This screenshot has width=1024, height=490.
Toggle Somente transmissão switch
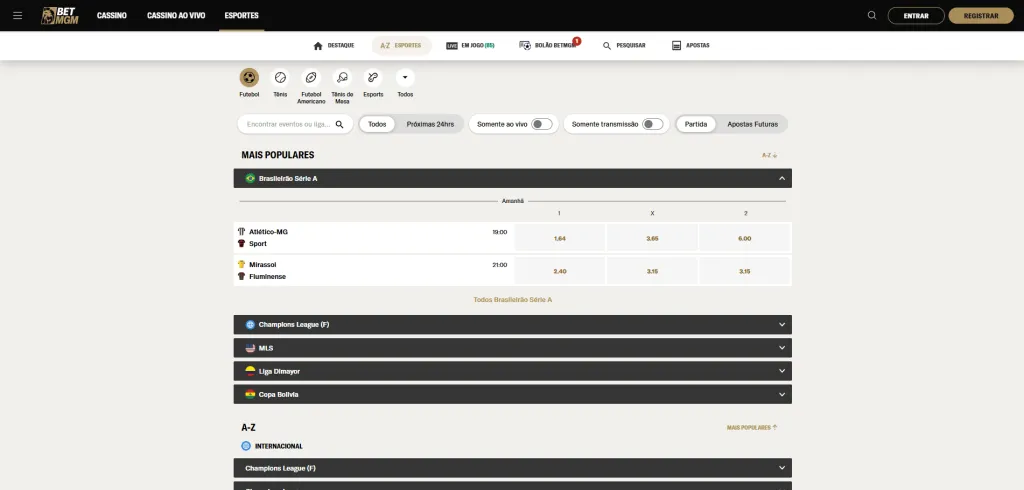click(x=652, y=124)
